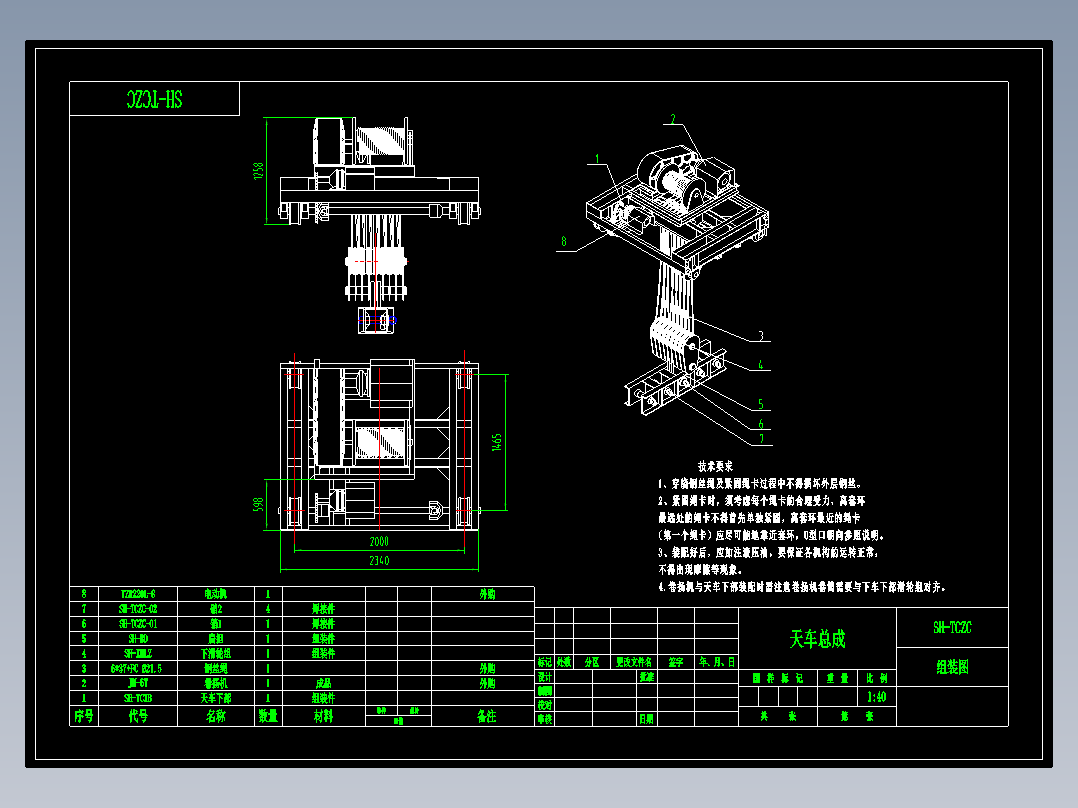Click the 签字 header cell
The width and height of the screenshot is (1078, 808).
(x=676, y=662)
